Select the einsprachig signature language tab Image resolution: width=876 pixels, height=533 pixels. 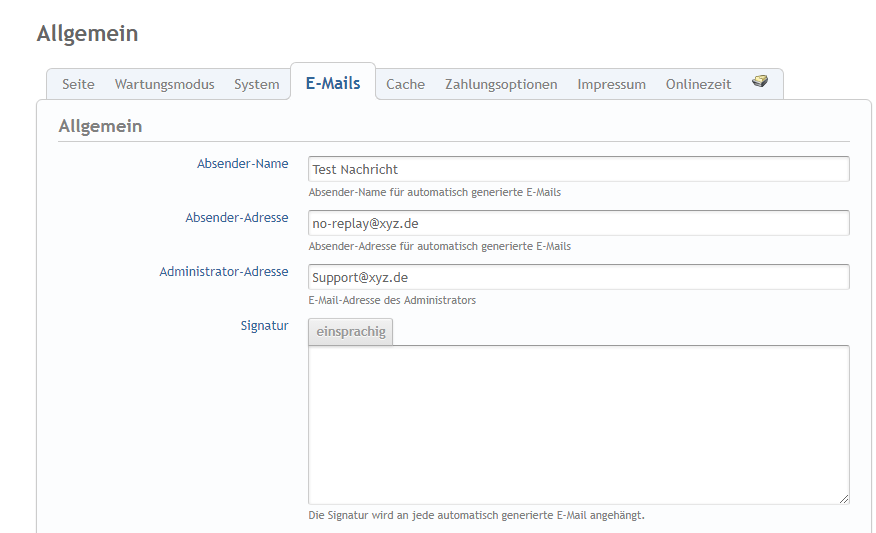[350, 331]
